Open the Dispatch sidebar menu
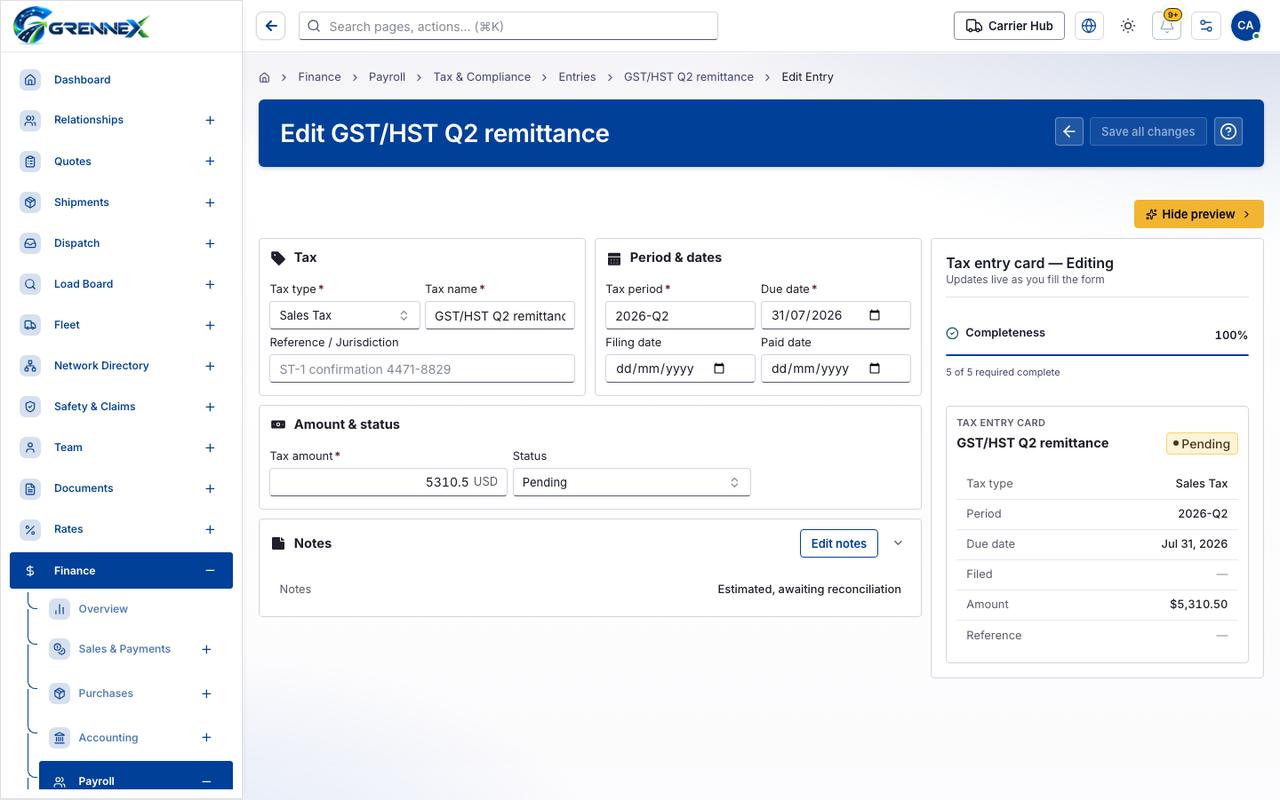Image resolution: width=1280 pixels, height=800 pixels. point(77,243)
